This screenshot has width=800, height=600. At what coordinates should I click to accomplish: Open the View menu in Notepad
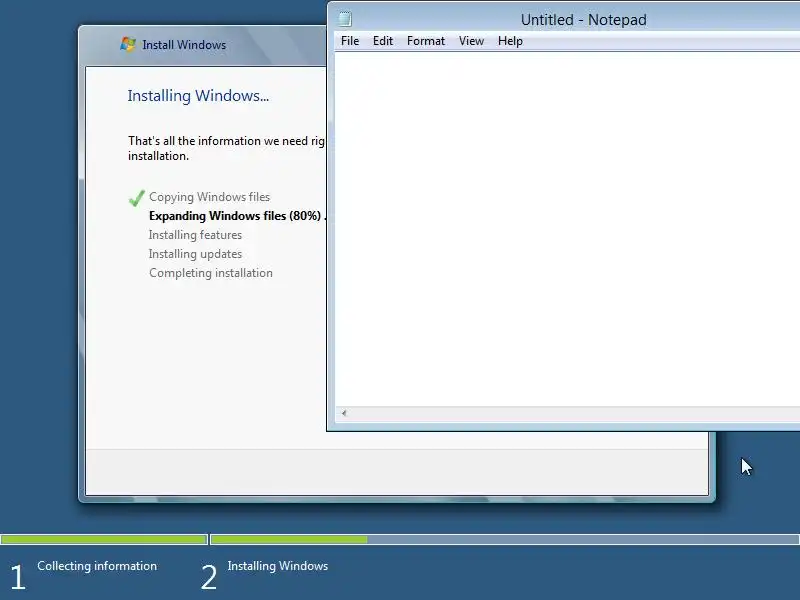tap(471, 41)
